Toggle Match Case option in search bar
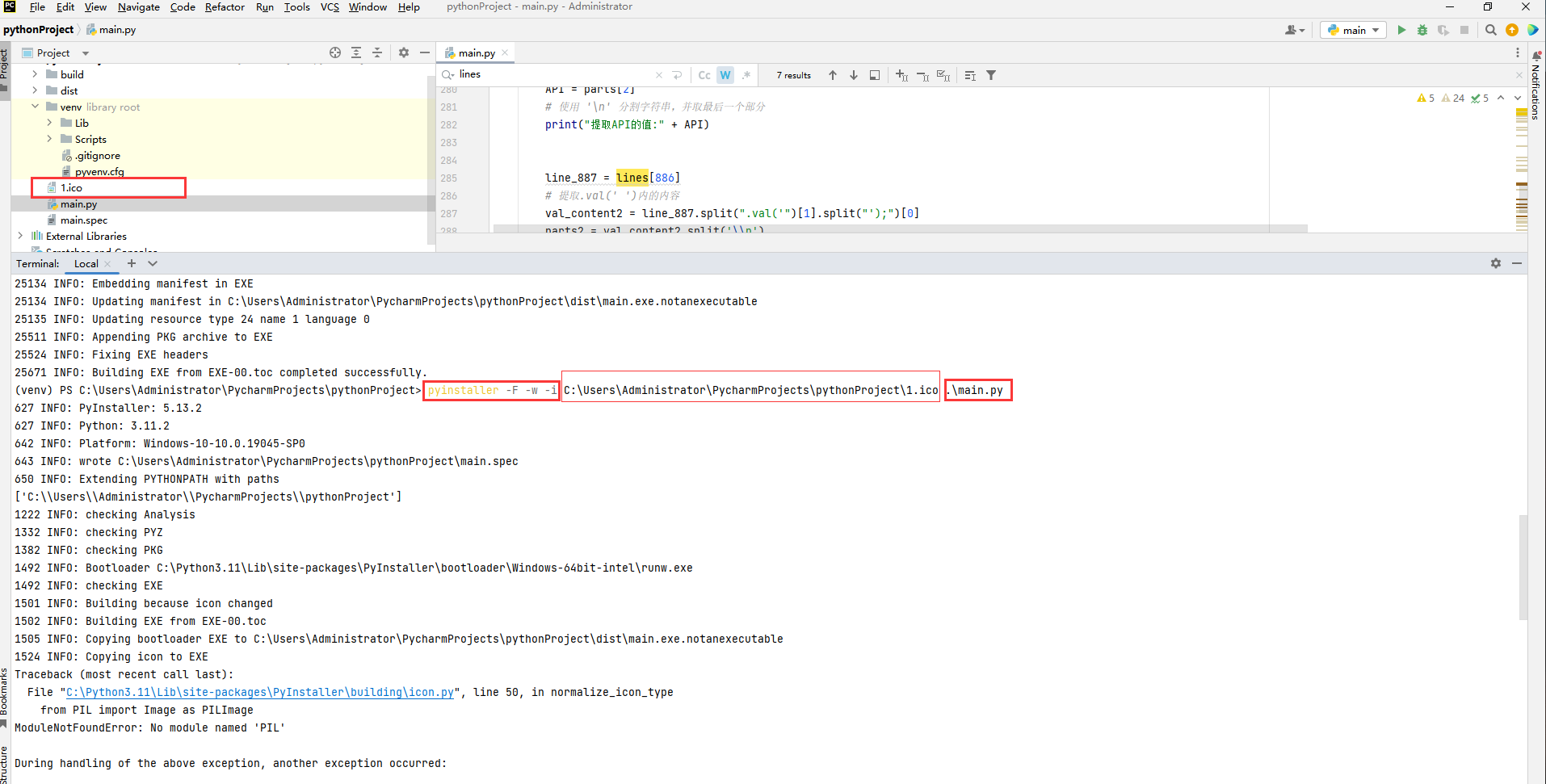This screenshot has height=784, width=1546. (704, 75)
